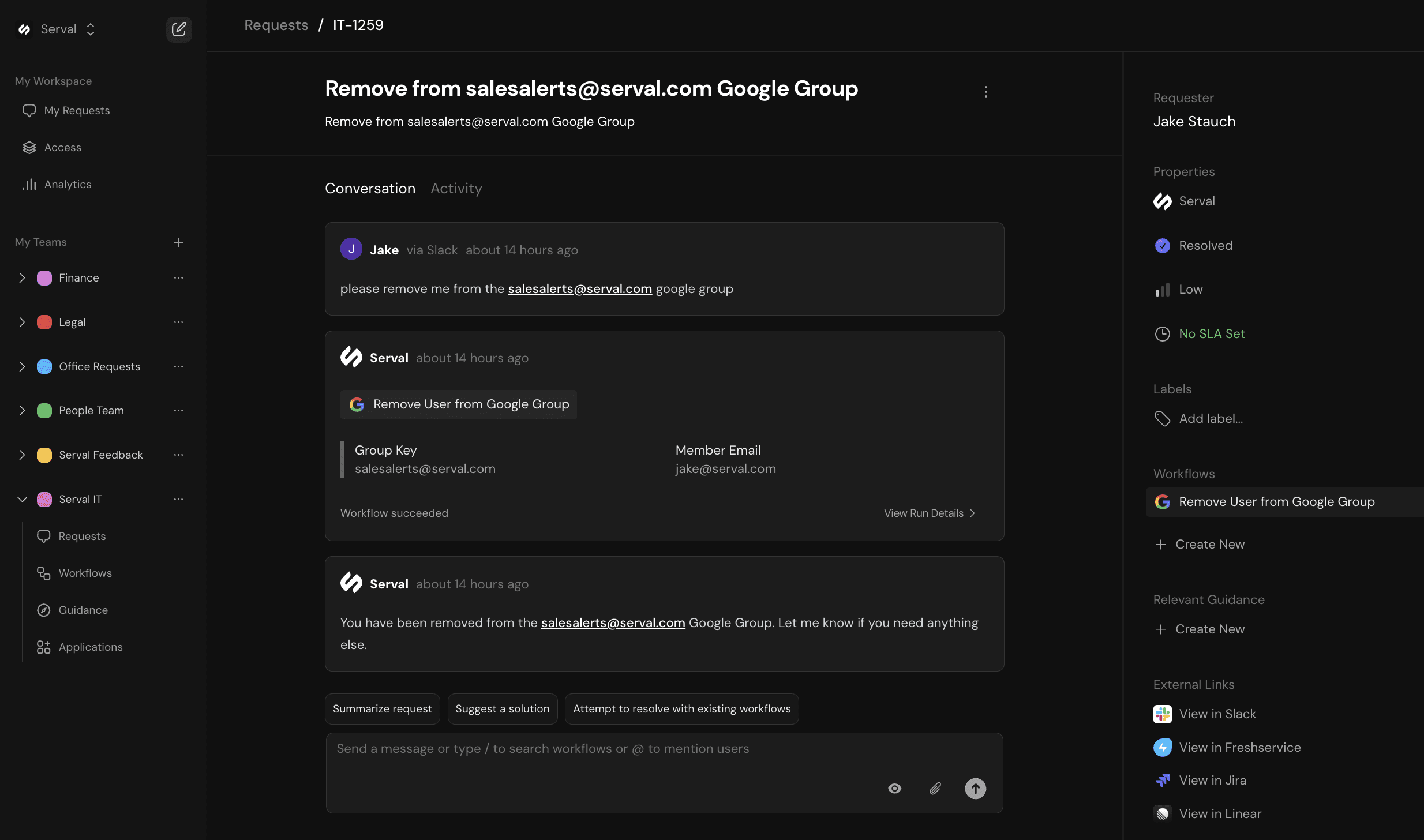Switch to the Activity tab
The height and width of the screenshot is (840, 1424).
(x=456, y=188)
